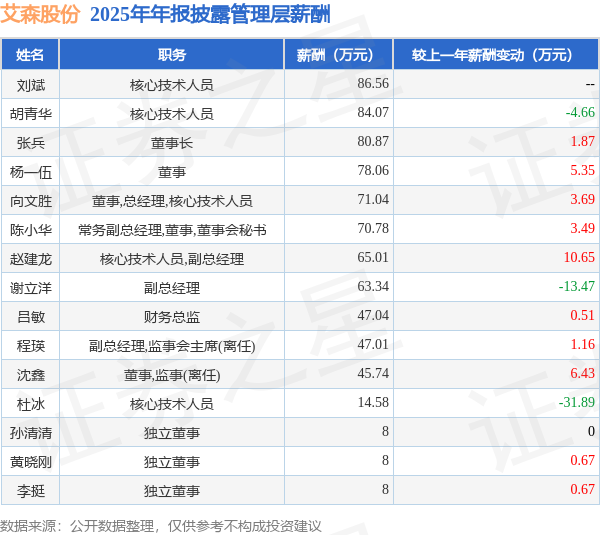
Task: Click the change value 1.16
Action: (x=582, y=344)
